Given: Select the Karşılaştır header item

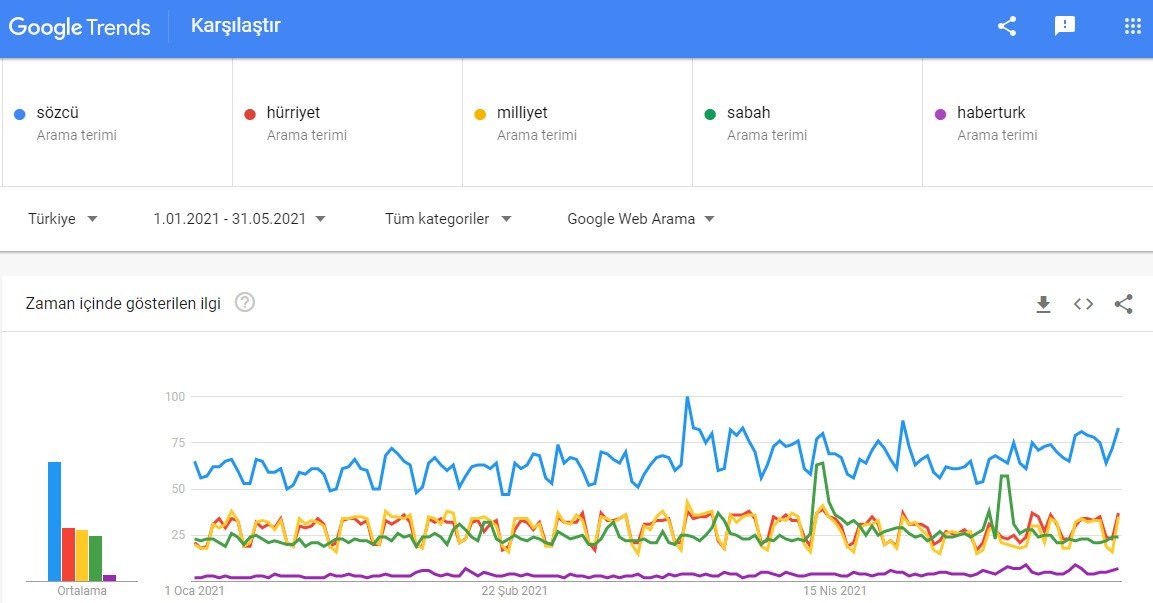Looking at the screenshot, I should point(236,26).
